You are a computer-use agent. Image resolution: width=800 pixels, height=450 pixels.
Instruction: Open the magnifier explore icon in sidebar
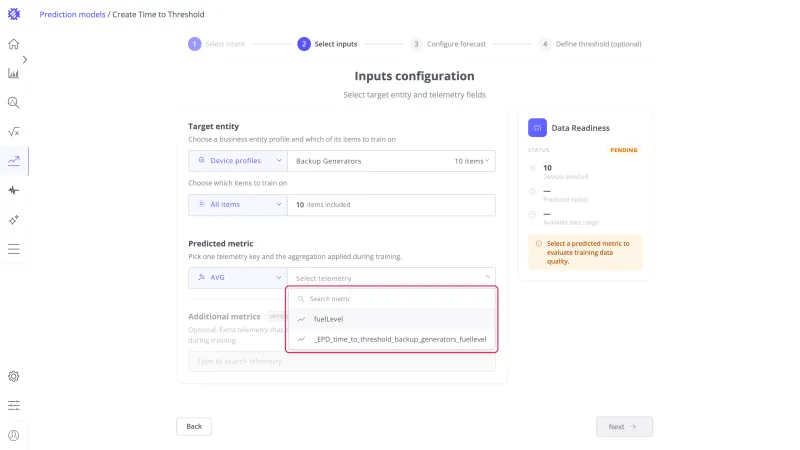pyautogui.click(x=14, y=103)
